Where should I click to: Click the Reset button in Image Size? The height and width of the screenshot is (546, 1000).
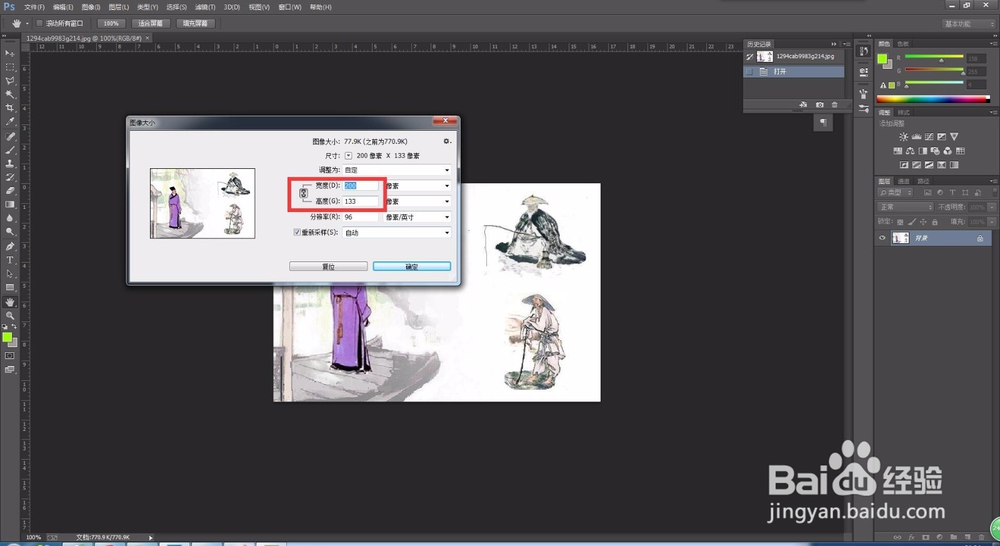tap(328, 267)
